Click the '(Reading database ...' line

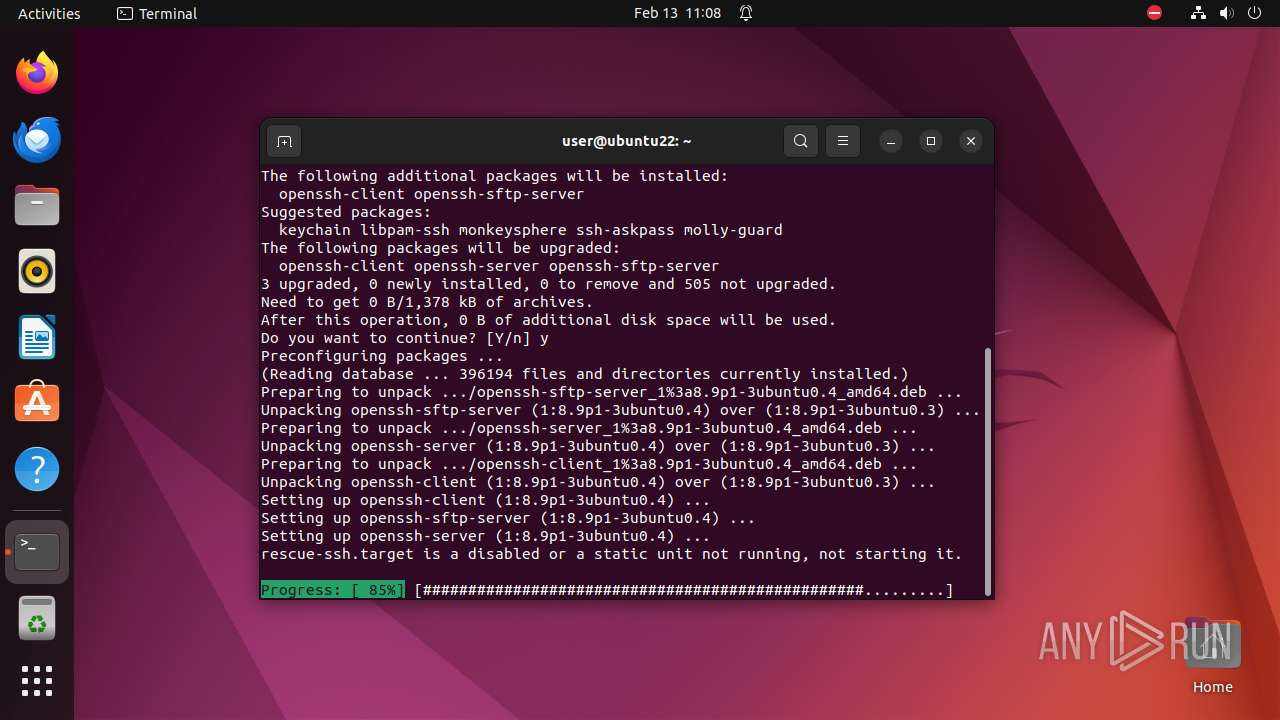585,374
